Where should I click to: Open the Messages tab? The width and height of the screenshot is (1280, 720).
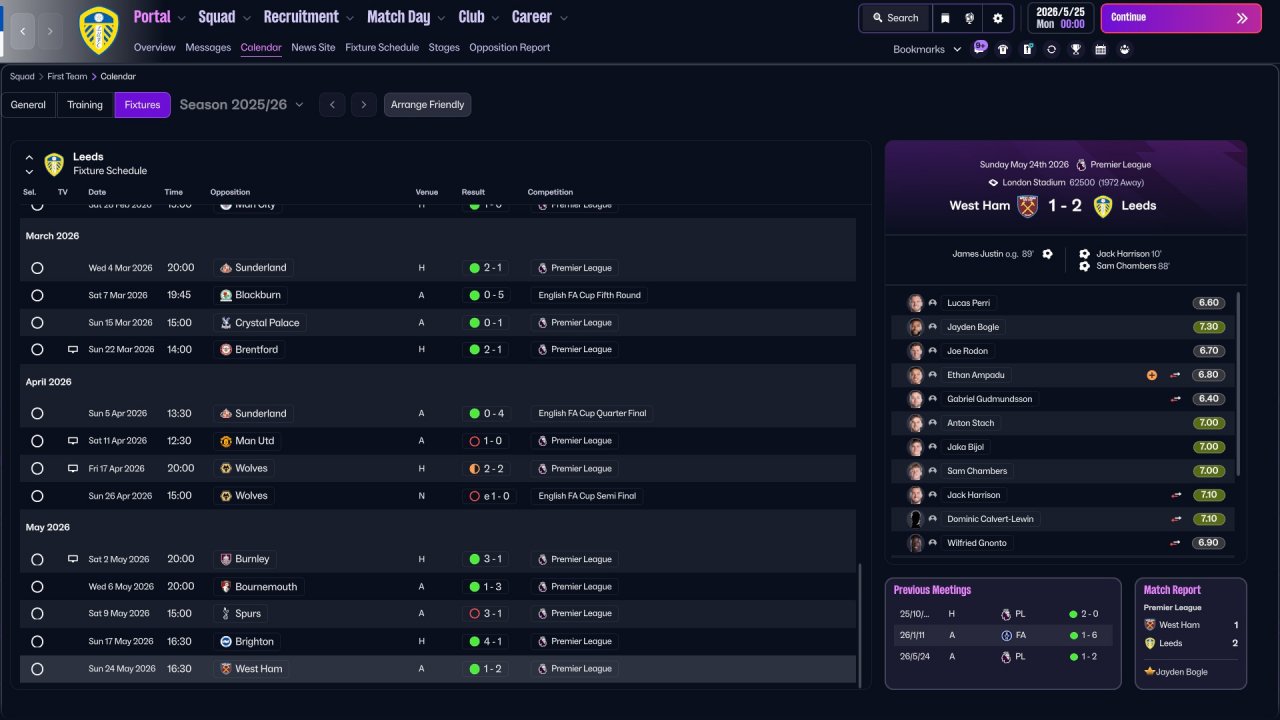pos(208,47)
